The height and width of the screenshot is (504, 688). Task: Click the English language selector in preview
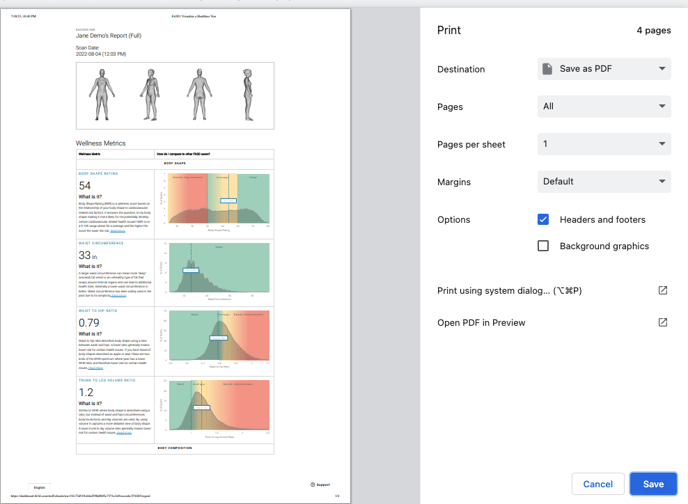click(x=39, y=487)
